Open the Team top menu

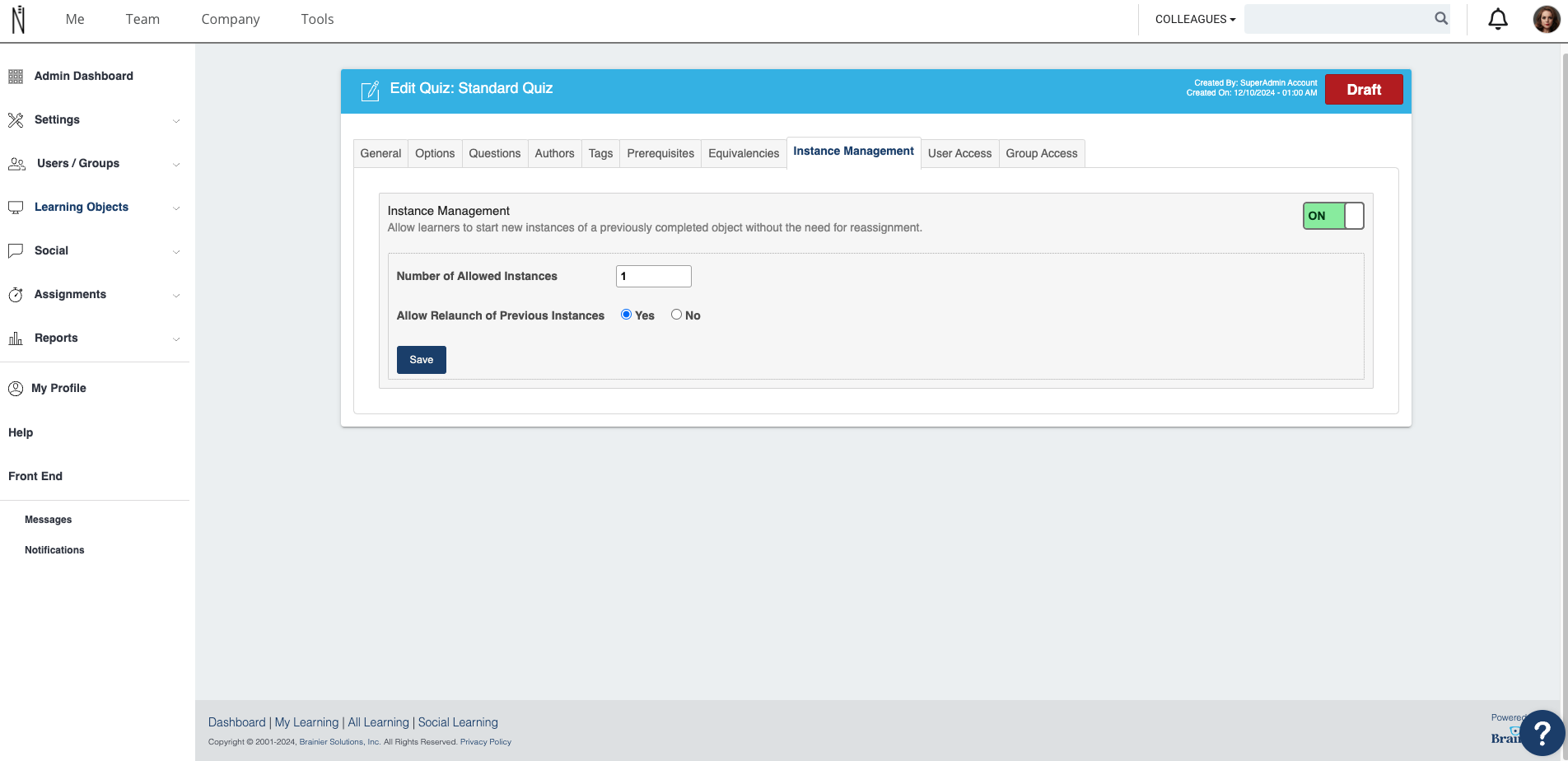(142, 19)
